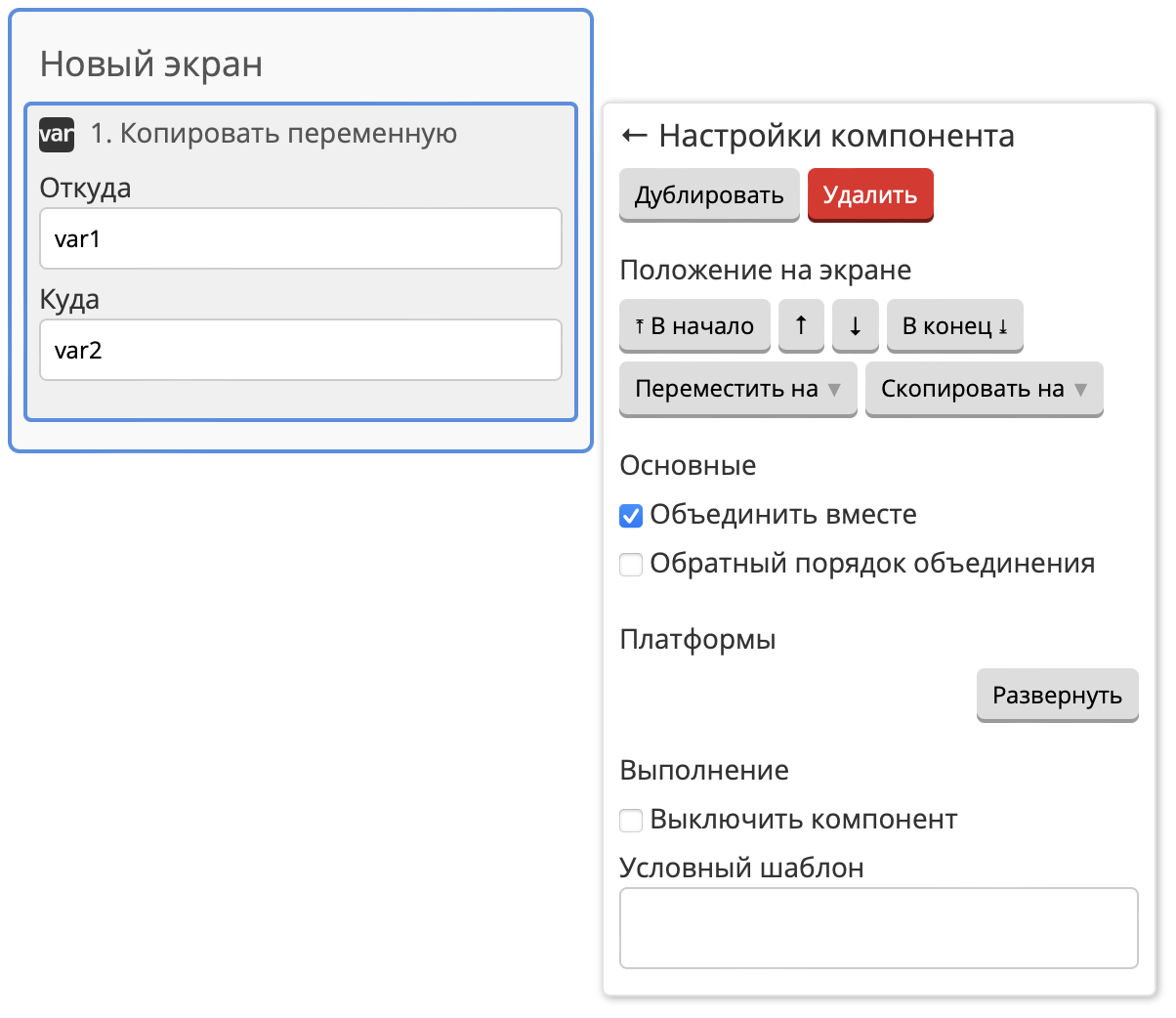Viewport: 1176px width, 1018px height.
Task: Focus the Условный шаблон text area
Action: pyautogui.click(x=878, y=926)
